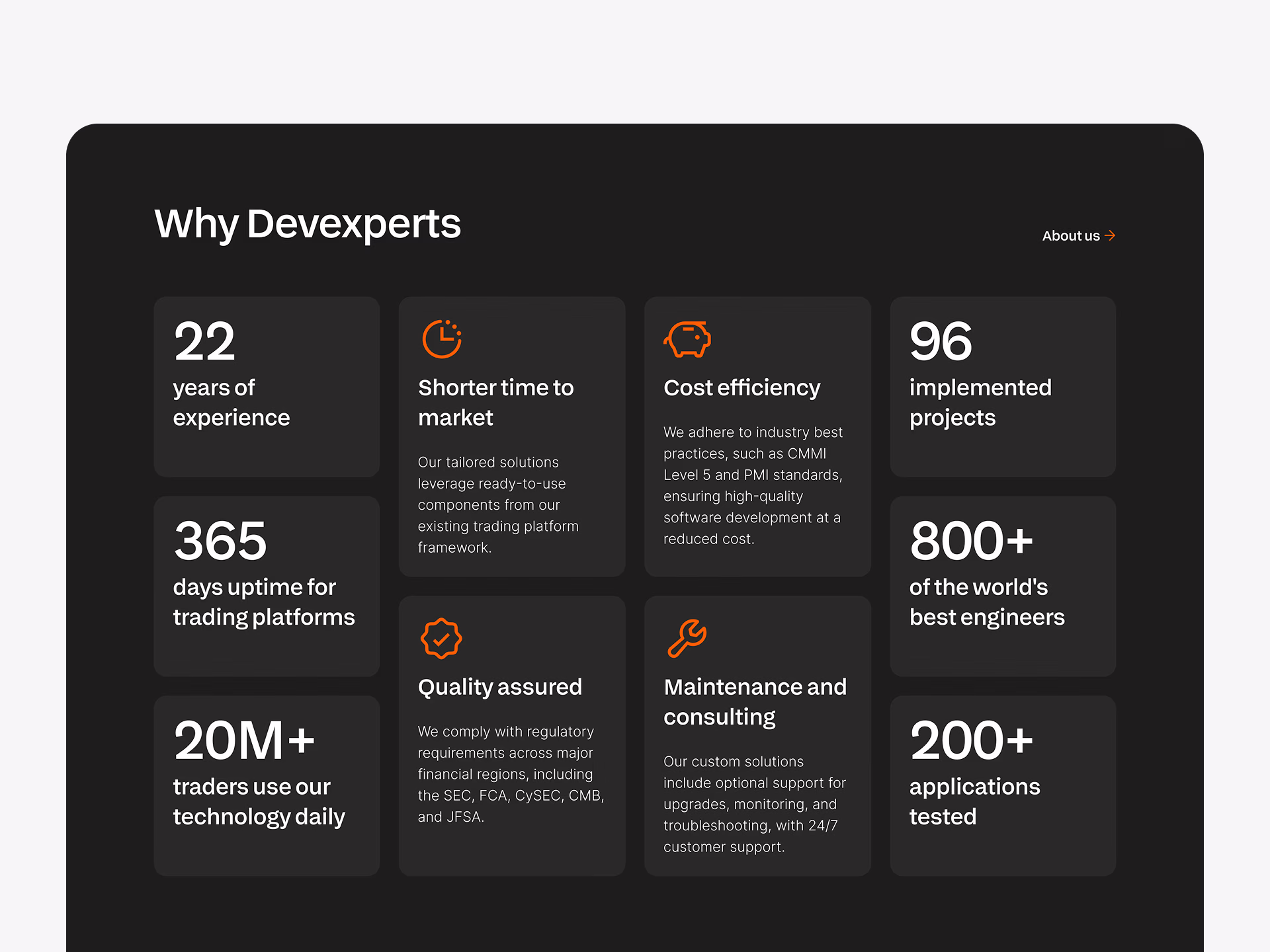
Task: Click the 'Our tailored solutions' description paragraph
Action: [x=498, y=505]
